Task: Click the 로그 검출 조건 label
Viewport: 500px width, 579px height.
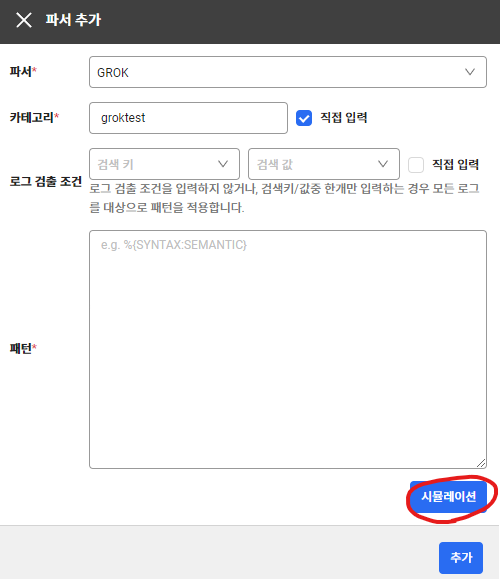Action: 46,182
